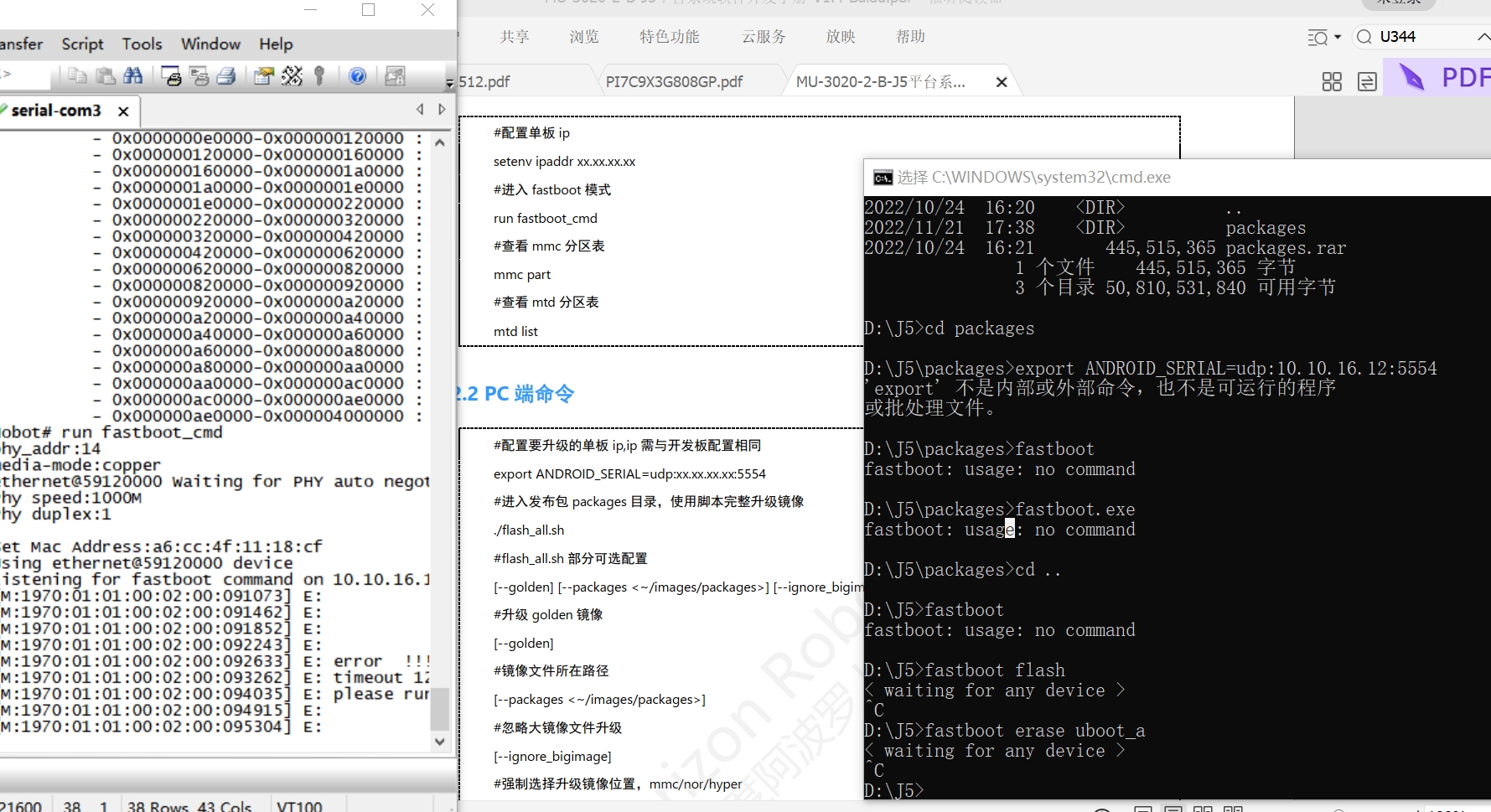The height and width of the screenshot is (812, 1491).
Task: Open the Tools menu
Action: pyautogui.click(x=142, y=44)
